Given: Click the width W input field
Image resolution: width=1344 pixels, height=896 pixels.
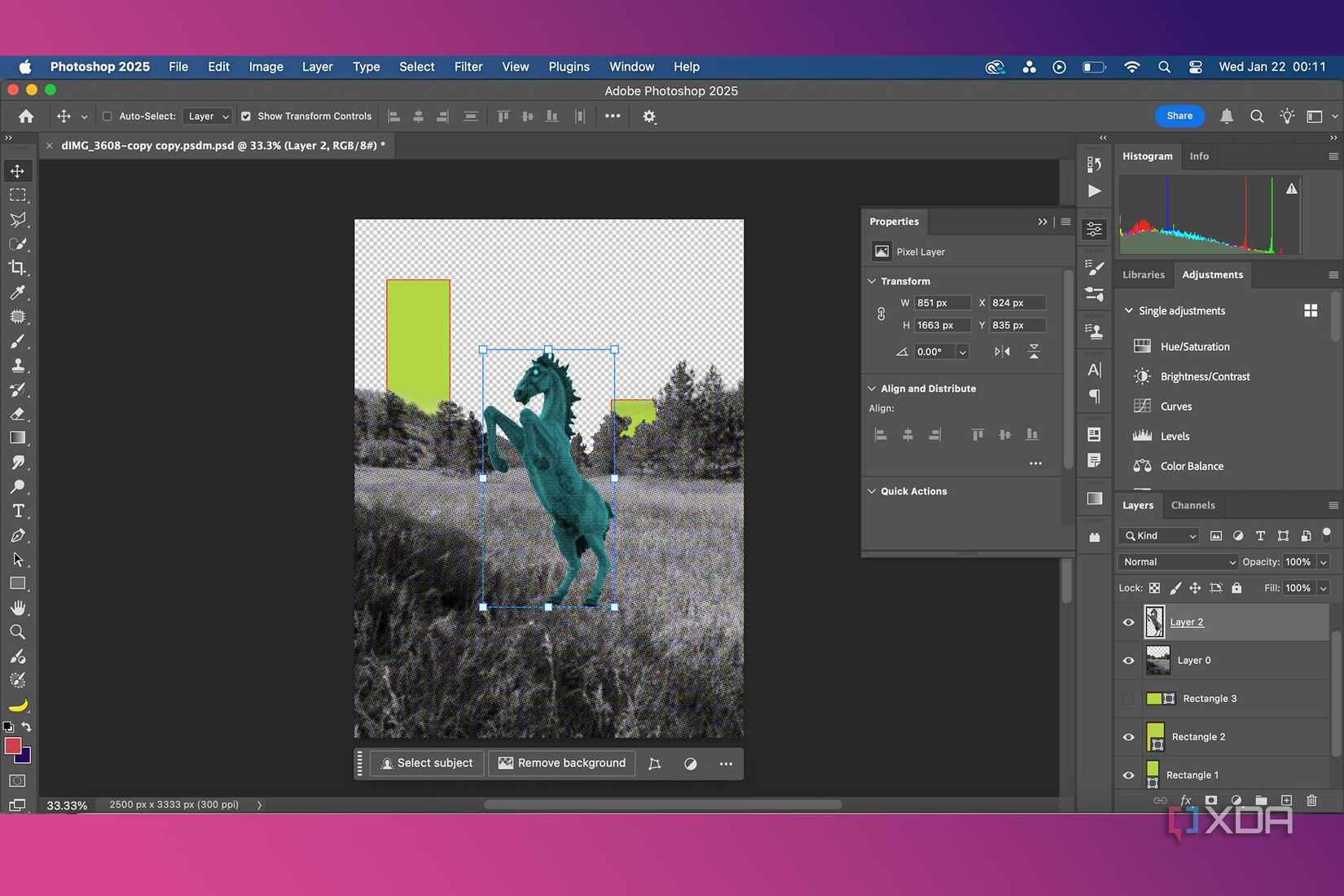Looking at the screenshot, I should point(942,303).
